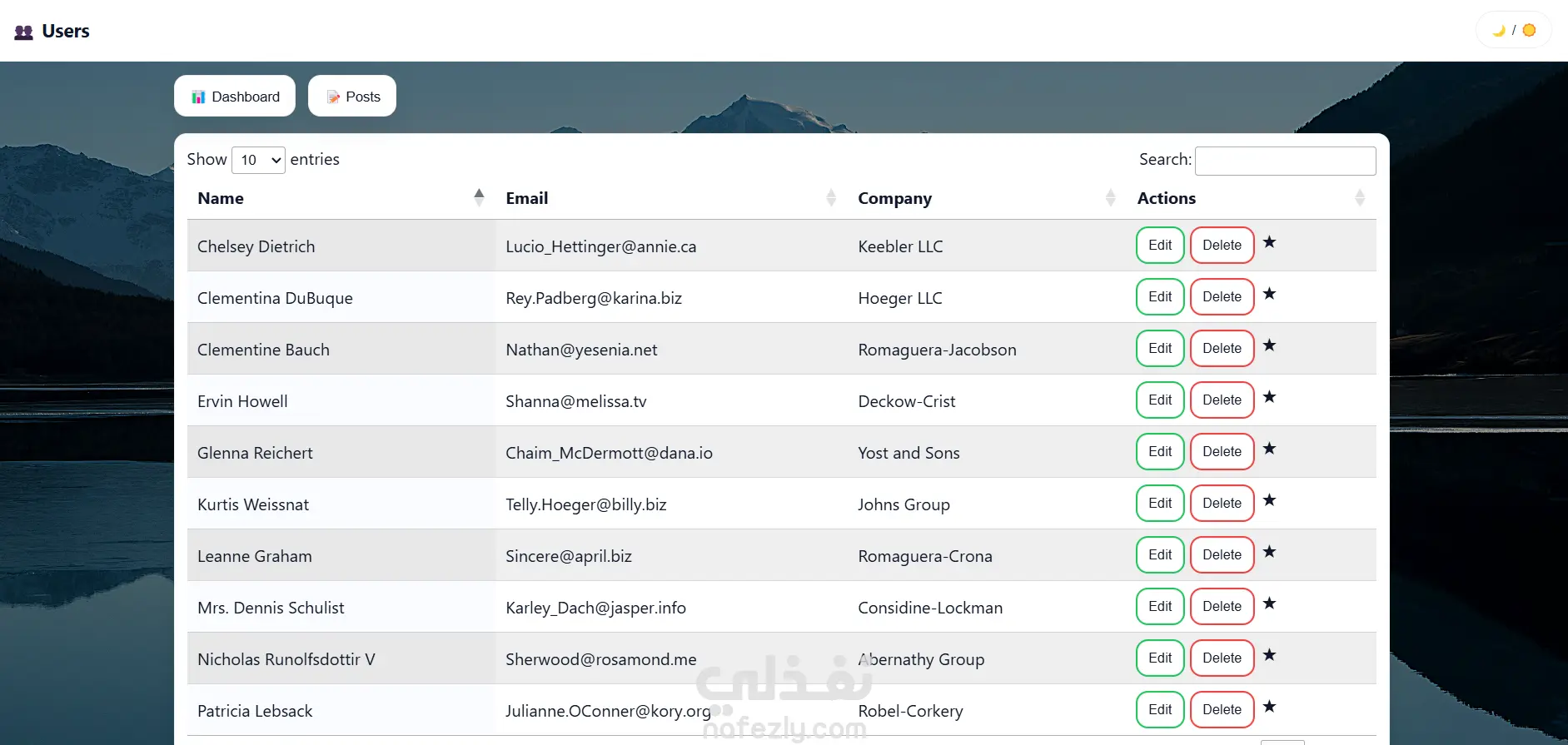Delete the Kurtis Weissnat user
1568x745 pixels.
pos(1222,504)
